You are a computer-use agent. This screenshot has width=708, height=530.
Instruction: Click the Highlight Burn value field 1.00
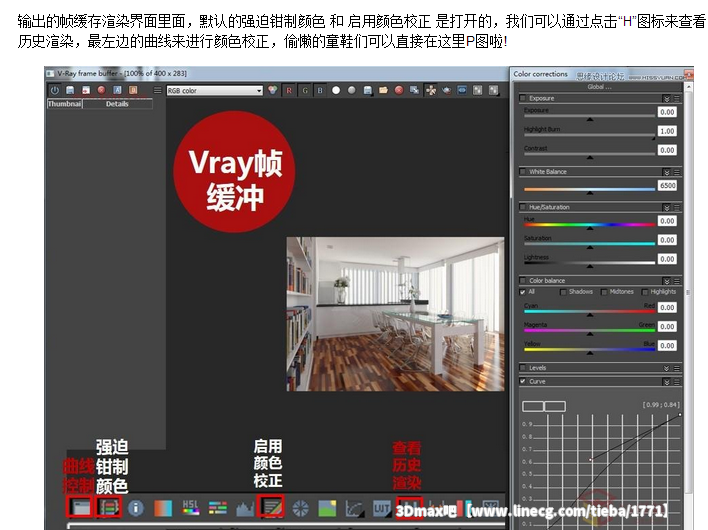point(667,131)
